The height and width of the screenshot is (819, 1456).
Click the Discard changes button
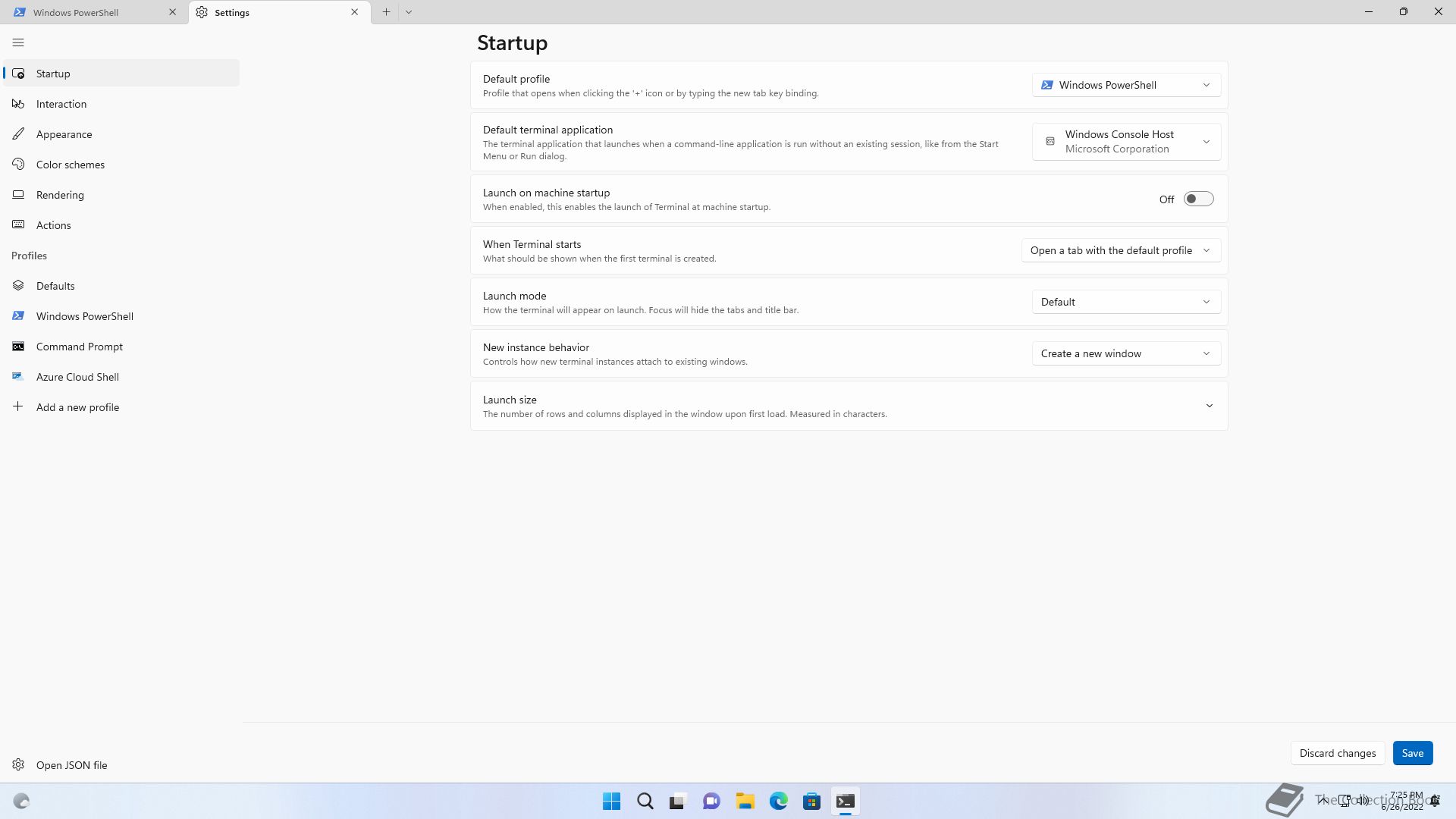coord(1338,753)
